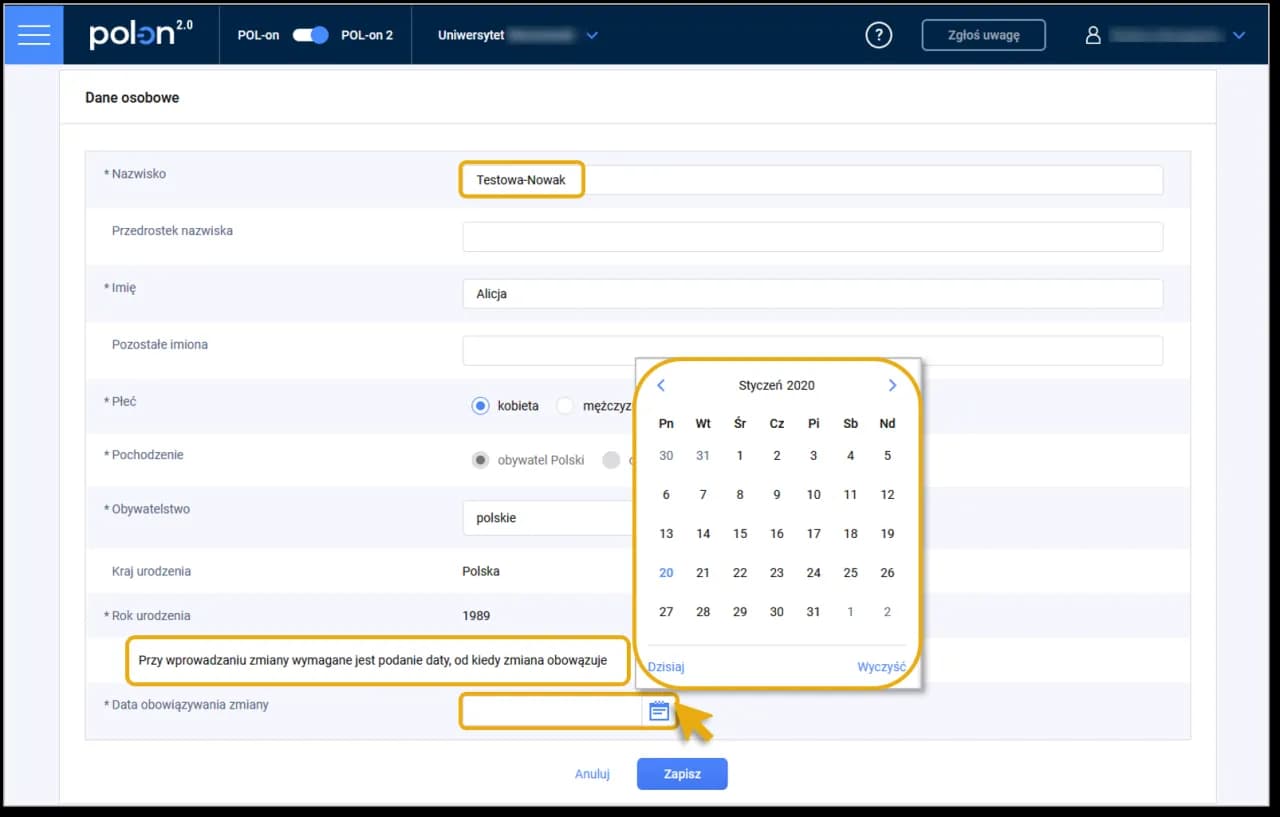This screenshot has height=817, width=1280.
Task: Toggle the POL-on / POL-on 2 switch
Action: (x=310, y=35)
